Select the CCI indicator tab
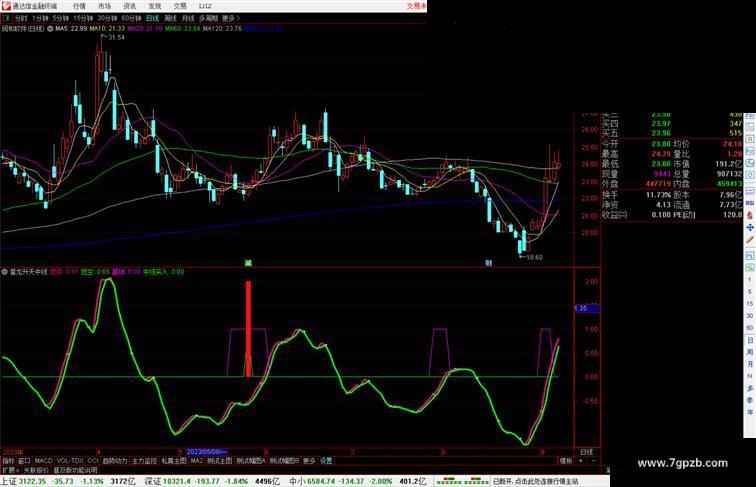Viewport: 756px width, 487px height. click(x=93, y=461)
